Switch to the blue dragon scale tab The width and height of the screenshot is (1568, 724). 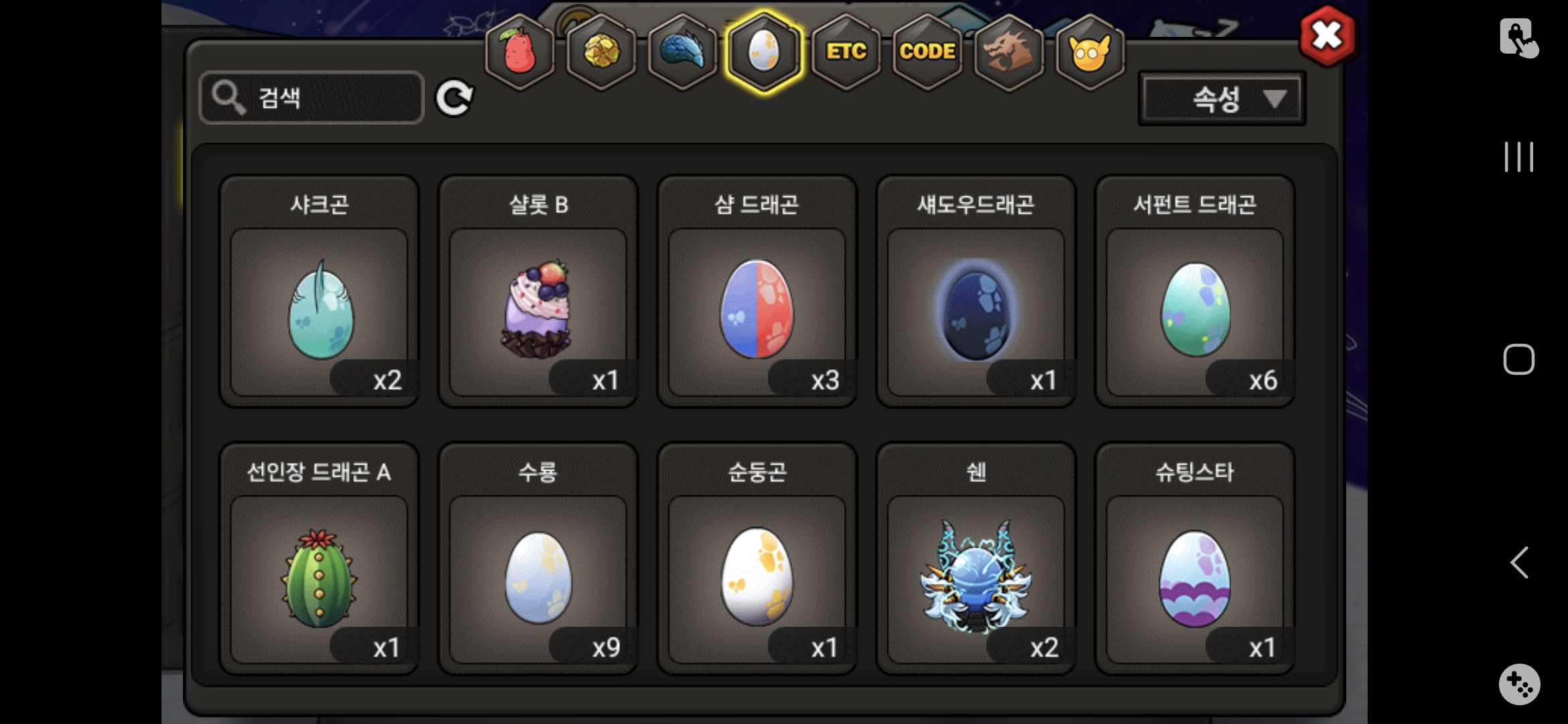(682, 52)
